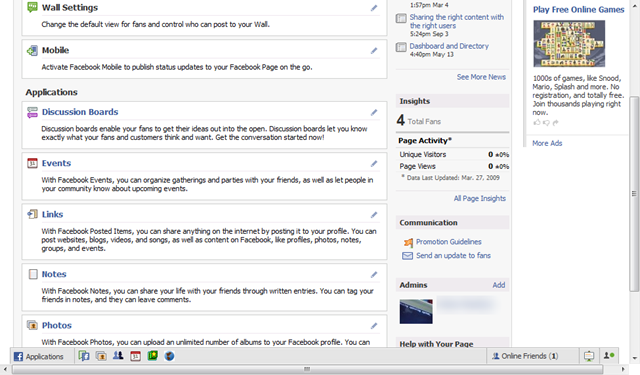Click the Photos icon beside the heading
Viewport: 640px width, 375px height.
coord(32,325)
